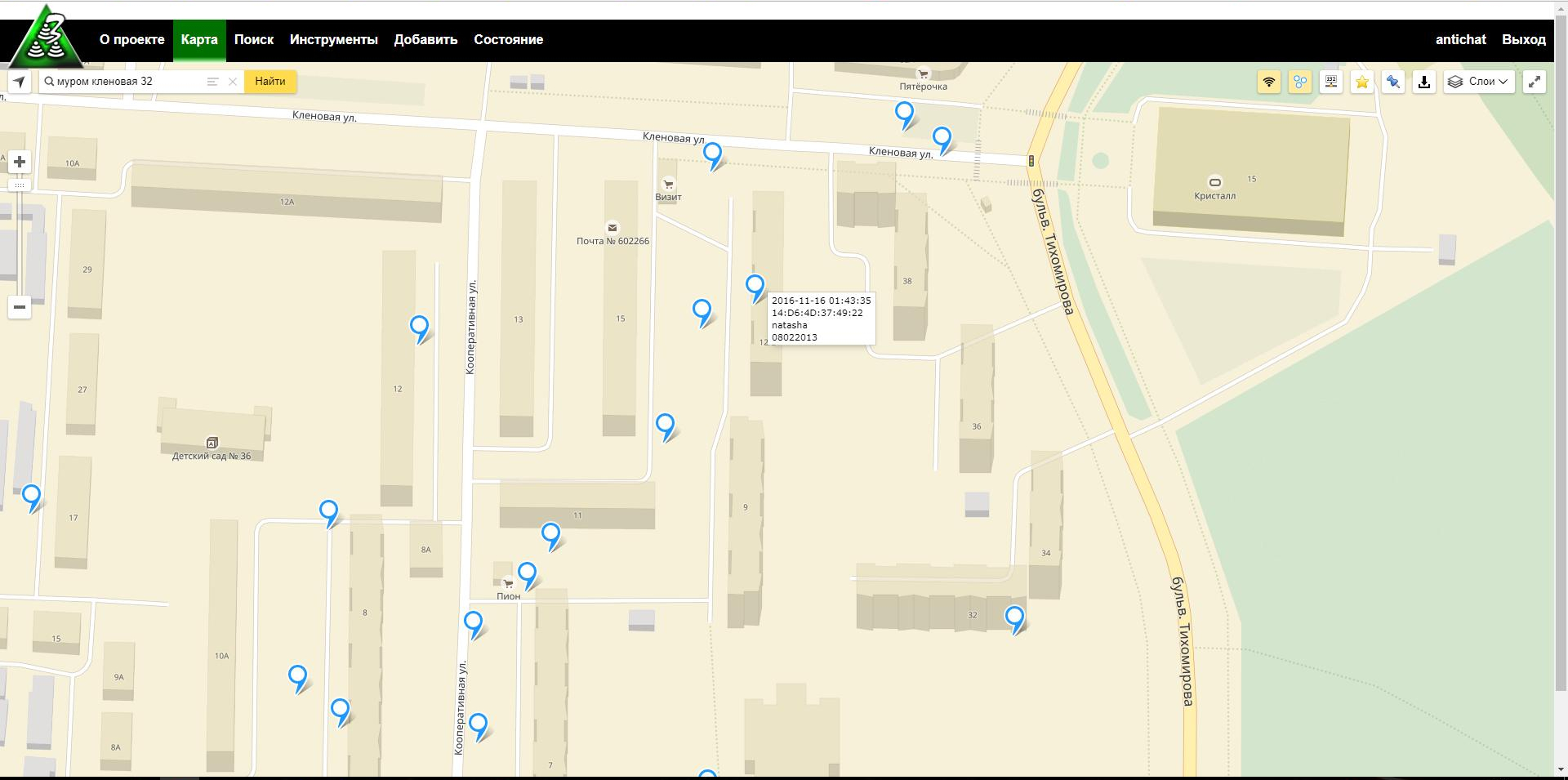This screenshot has height=780, width=1568.
Task: Click the blue pushpin icon
Action: (x=1393, y=82)
